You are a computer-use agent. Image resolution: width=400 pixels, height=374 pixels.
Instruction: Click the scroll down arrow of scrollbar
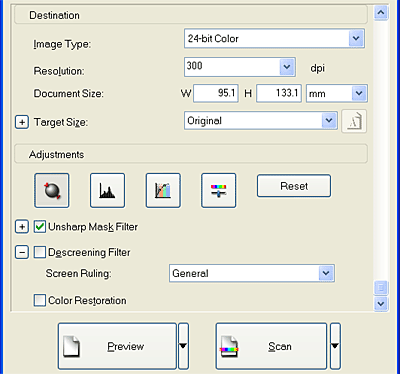tap(381, 304)
